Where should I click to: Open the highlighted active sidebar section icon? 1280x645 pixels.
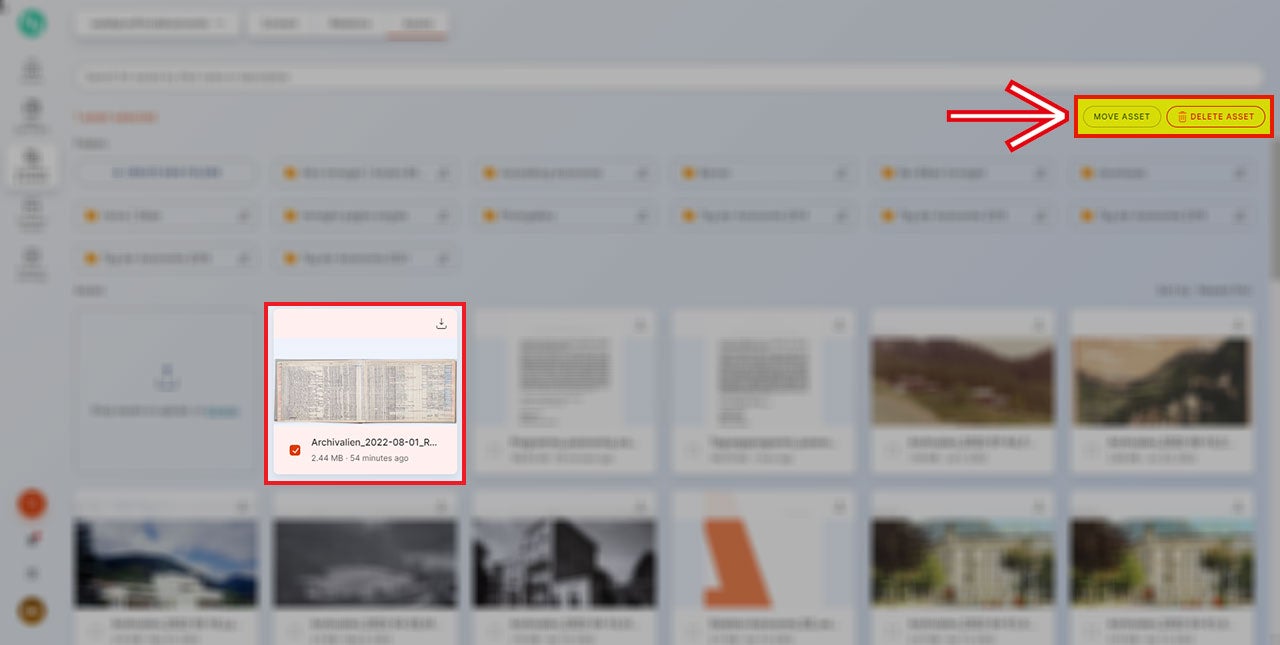coord(32,160)
